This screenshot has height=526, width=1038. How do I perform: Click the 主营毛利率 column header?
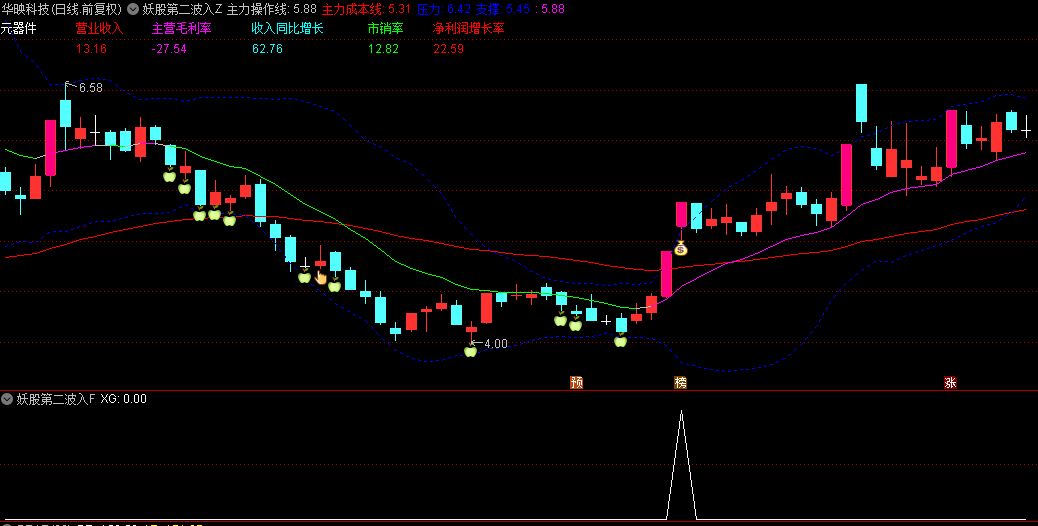pyautogui.click(x=181, y=29)
